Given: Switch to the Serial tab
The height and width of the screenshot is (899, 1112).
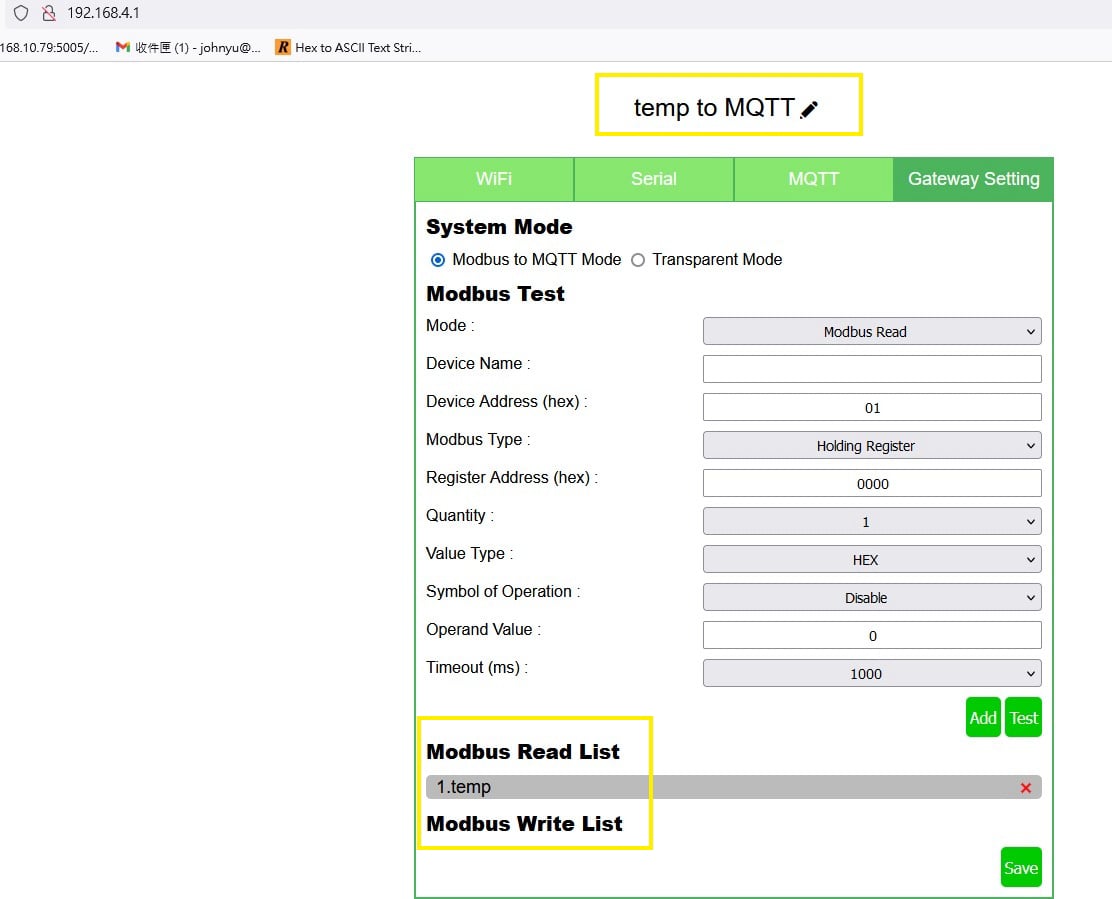Looking at the screenshot, I should [x=654, y=180].
